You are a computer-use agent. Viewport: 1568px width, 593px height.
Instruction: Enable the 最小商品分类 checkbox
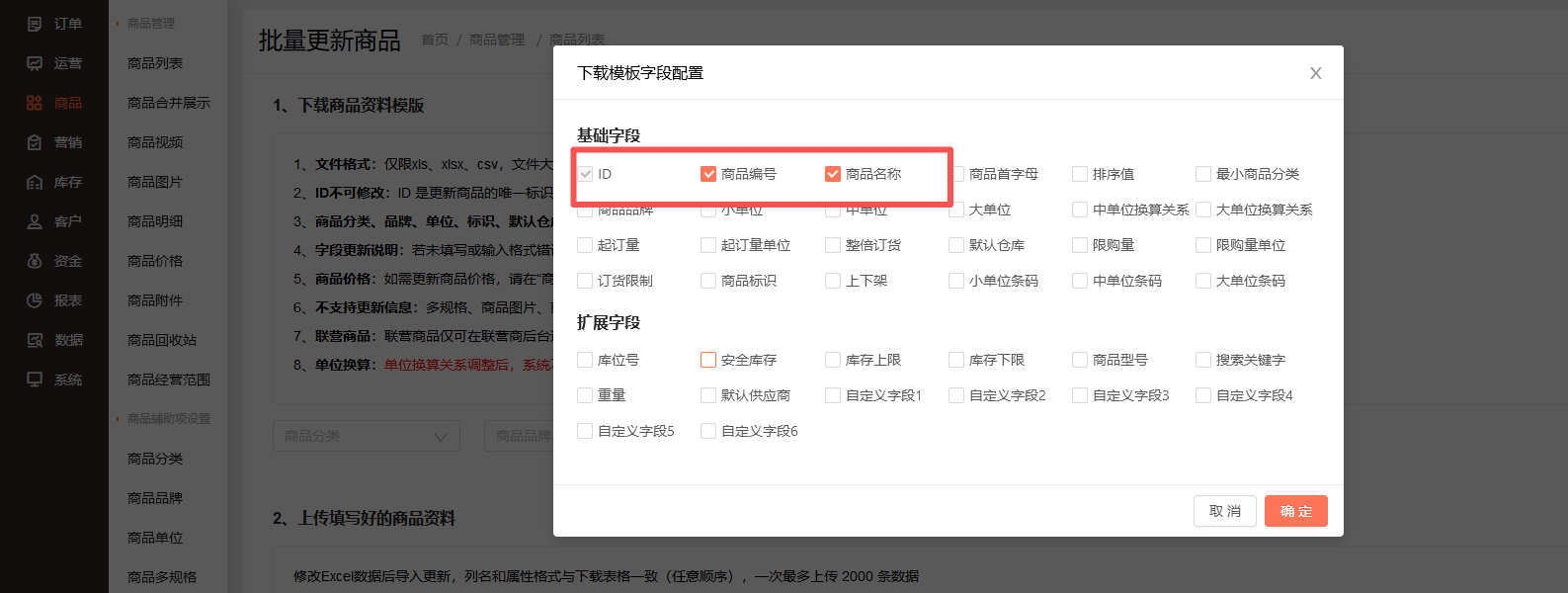coord(1203,174)
